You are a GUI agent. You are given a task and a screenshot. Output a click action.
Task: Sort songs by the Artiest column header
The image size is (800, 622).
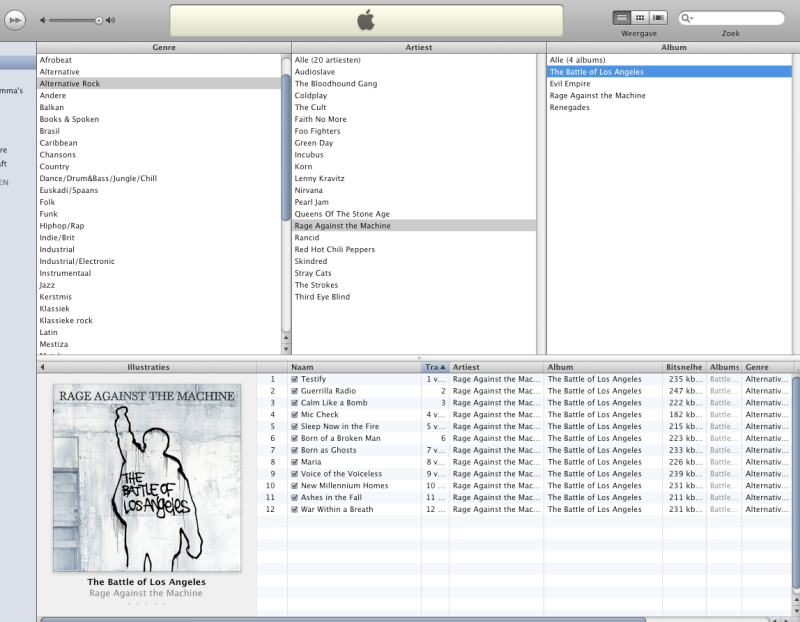click(x=496, y=367)
